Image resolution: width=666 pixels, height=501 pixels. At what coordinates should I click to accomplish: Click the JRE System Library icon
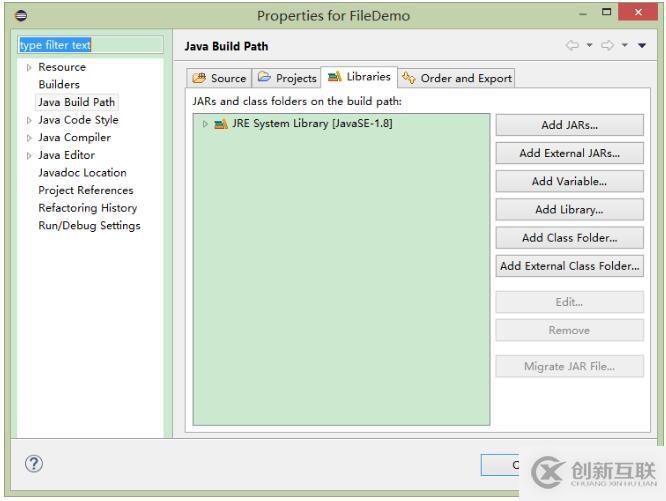coord(221,124)
